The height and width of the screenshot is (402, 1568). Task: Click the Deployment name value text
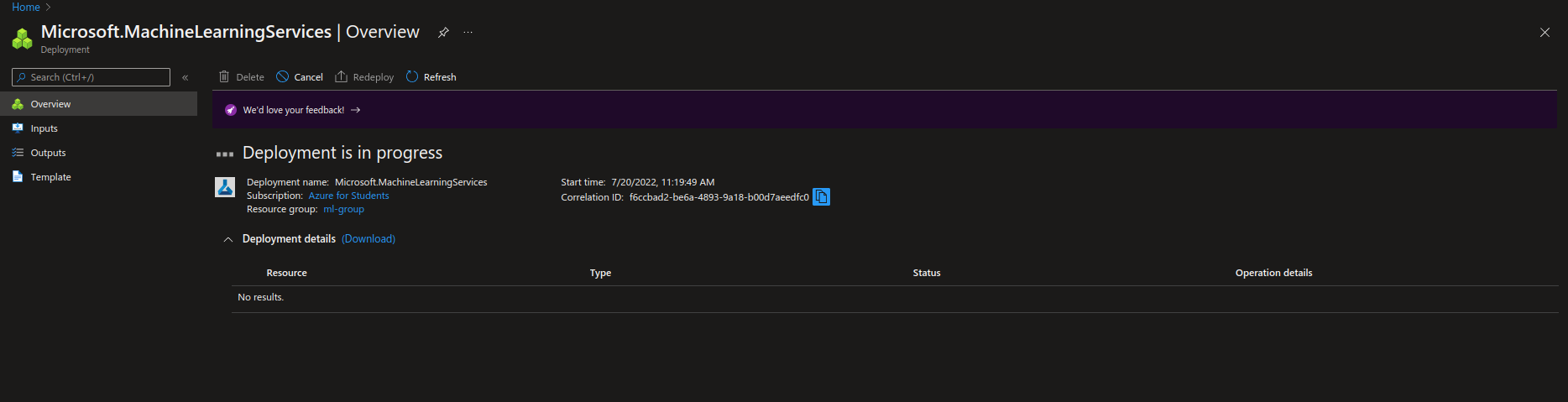point(411,182)
